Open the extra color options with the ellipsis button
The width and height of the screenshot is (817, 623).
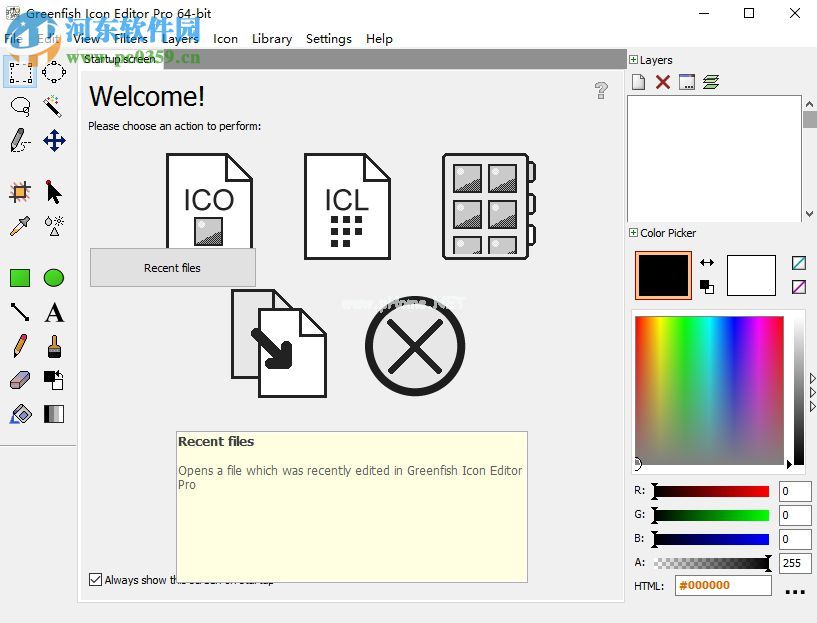click(795, 591)
